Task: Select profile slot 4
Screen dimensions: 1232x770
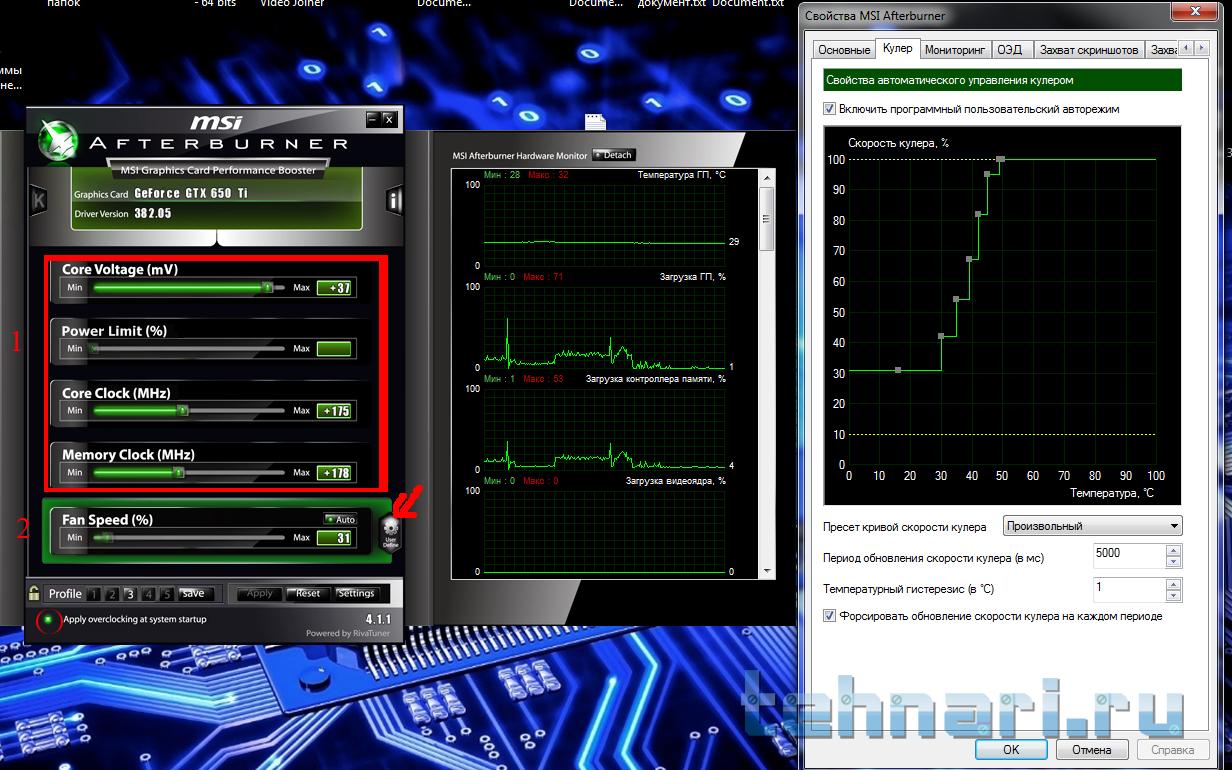Action: tap(148, 593)
